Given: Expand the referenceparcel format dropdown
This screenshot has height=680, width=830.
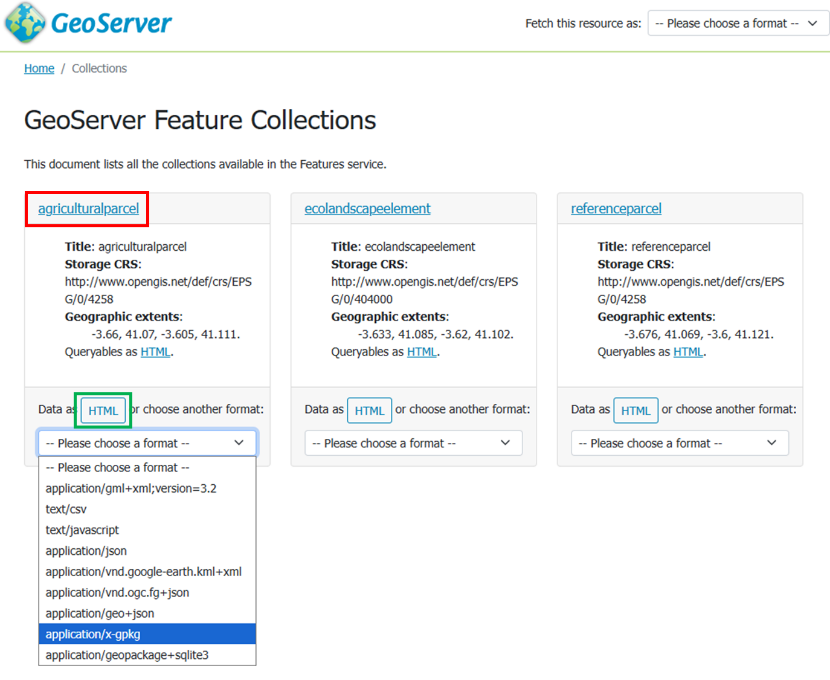Looking at the screenshot, I should [680, 443].
